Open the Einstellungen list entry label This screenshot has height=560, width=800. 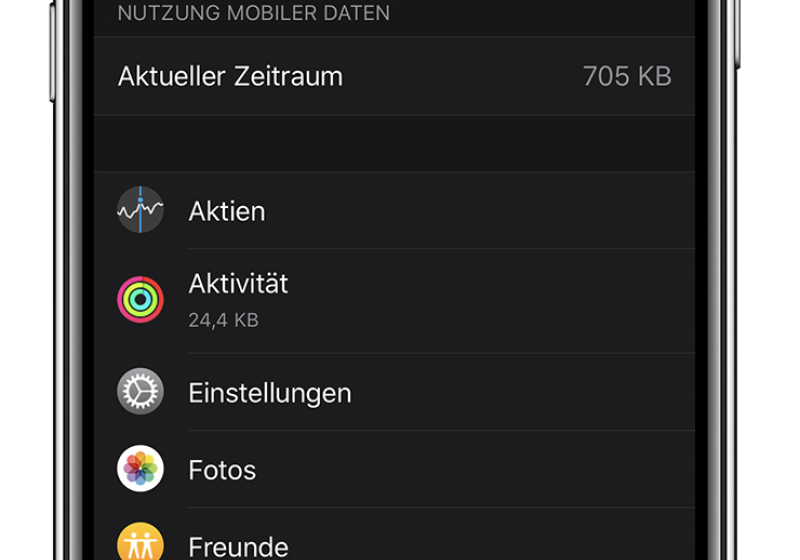point(270,393)
